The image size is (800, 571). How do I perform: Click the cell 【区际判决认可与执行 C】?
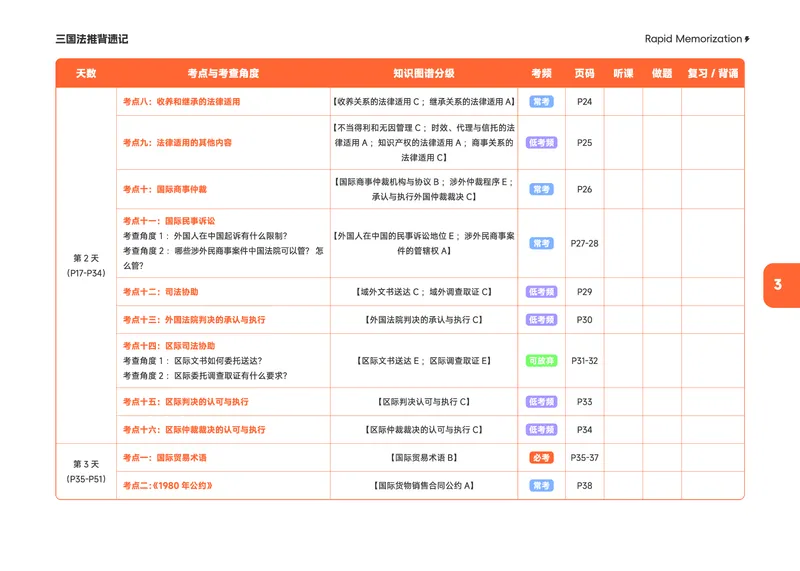tap(424, 402)
